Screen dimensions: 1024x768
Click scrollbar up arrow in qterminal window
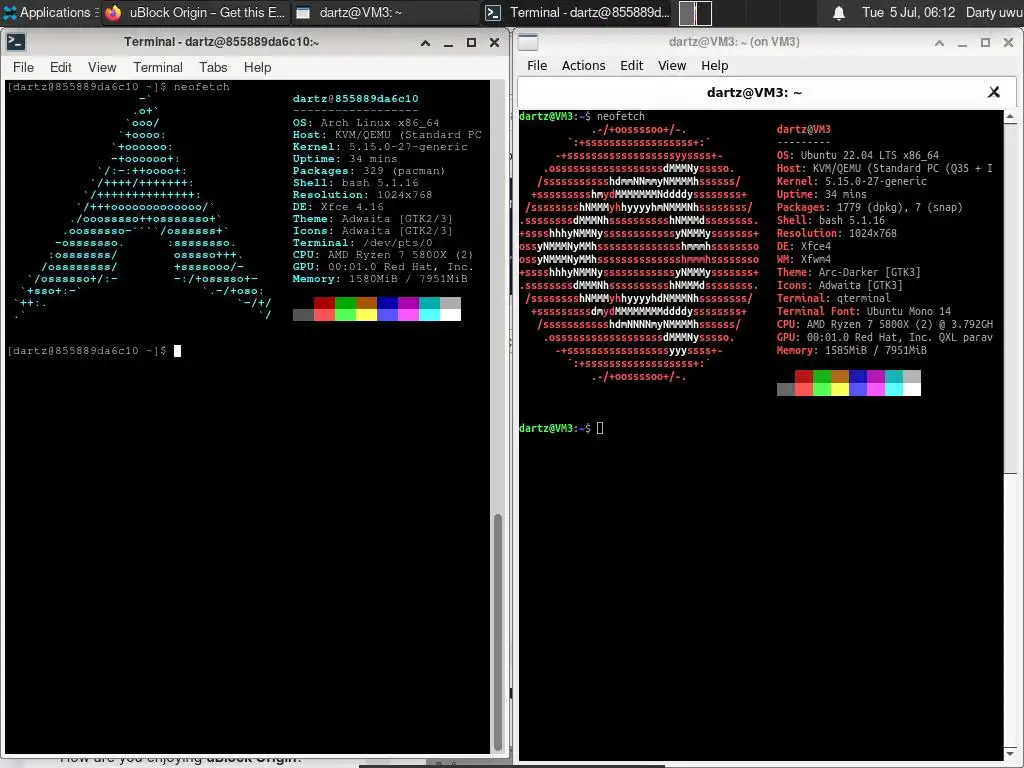pos(1010,117)
